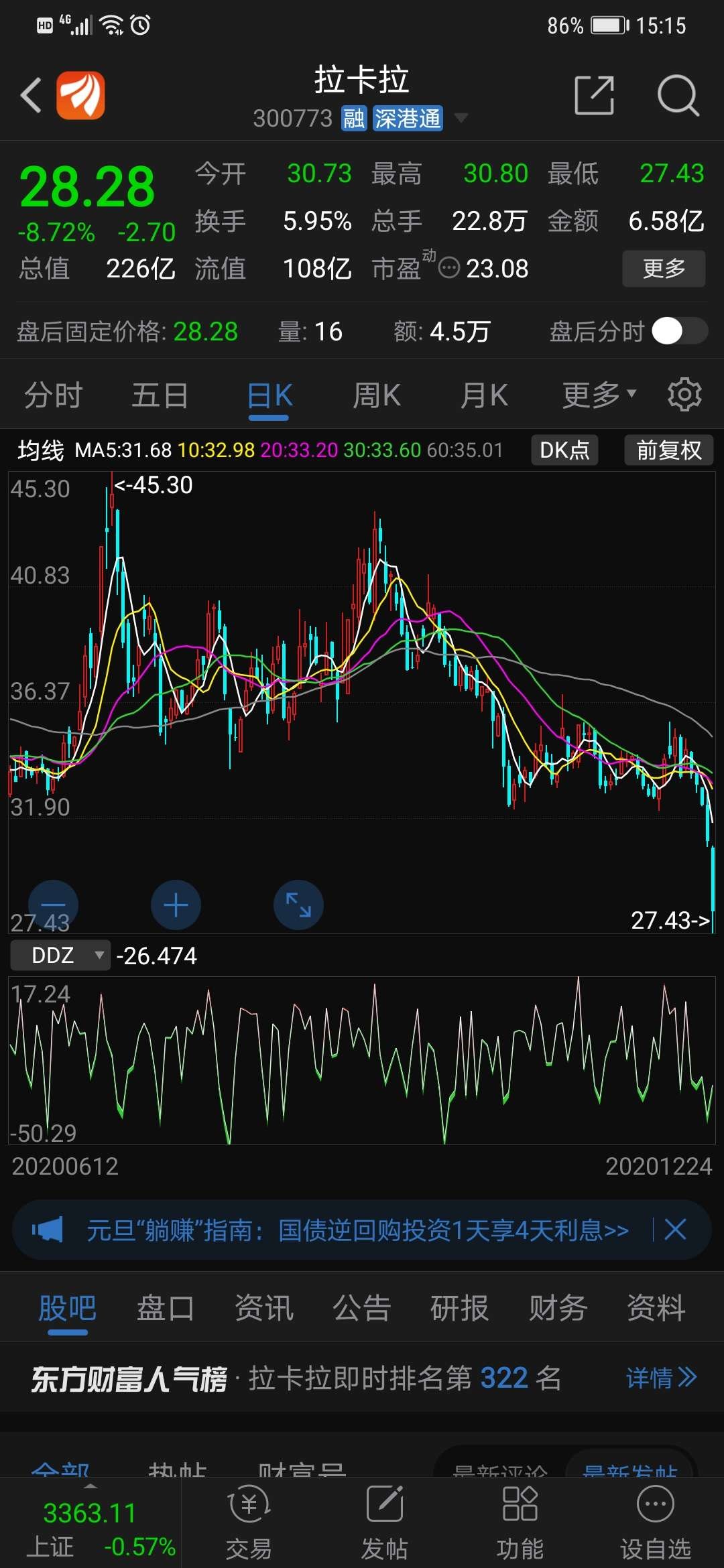724x1568 pixels.
Task: Tap the 均线 moving average label
Action: (40, 450)
